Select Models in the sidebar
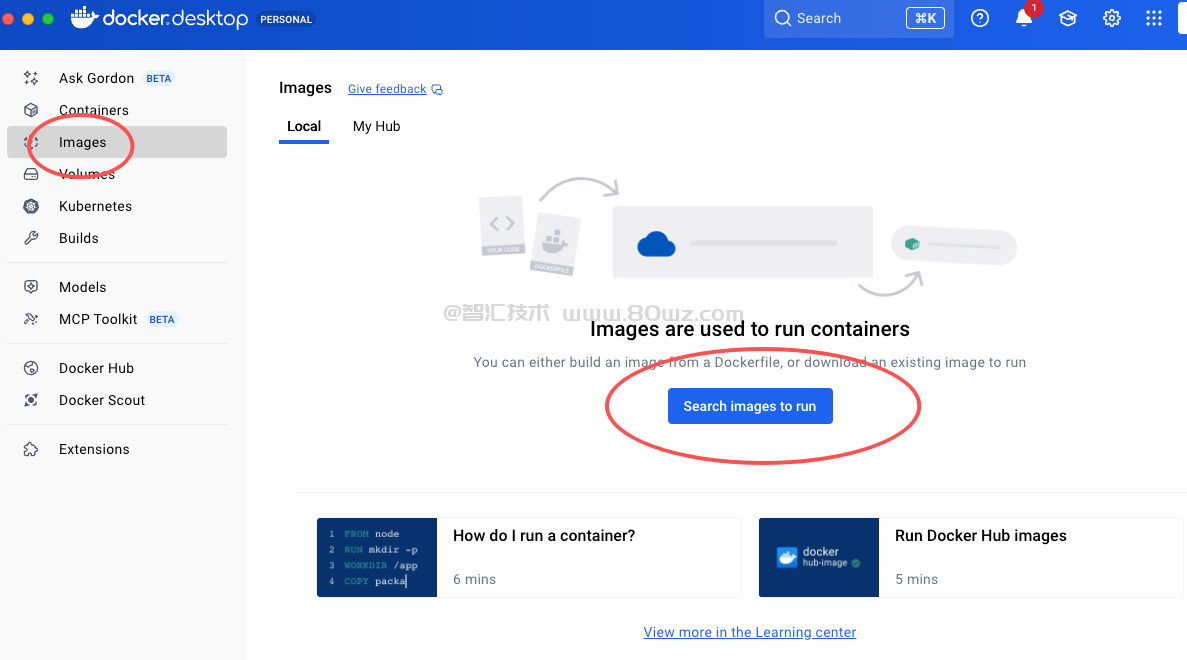The width and height of the screenshot is (1187, 660). (x=82, y=287)
